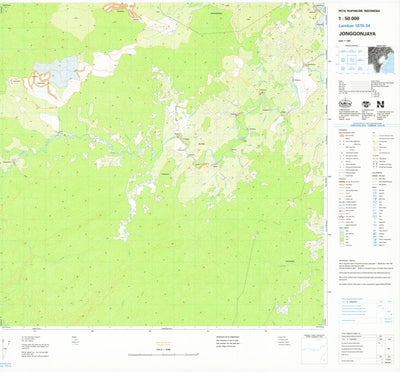Open the grayscale location inset map
The height and width of the screenshot is (372, 400).
click(381, 60)
